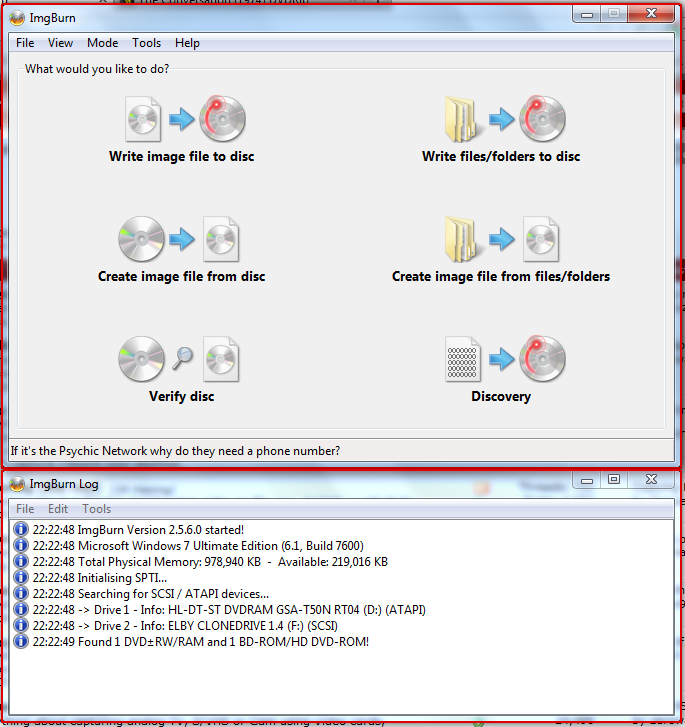Click the info icon beside 'Total Physical Memory' entry
The width and height of the screenshot is (685, 727).
click(20, 561)
